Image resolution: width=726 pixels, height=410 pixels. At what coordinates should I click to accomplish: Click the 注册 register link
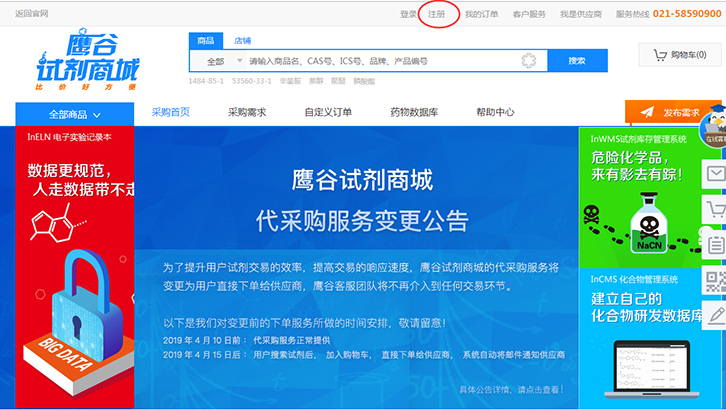437,14
